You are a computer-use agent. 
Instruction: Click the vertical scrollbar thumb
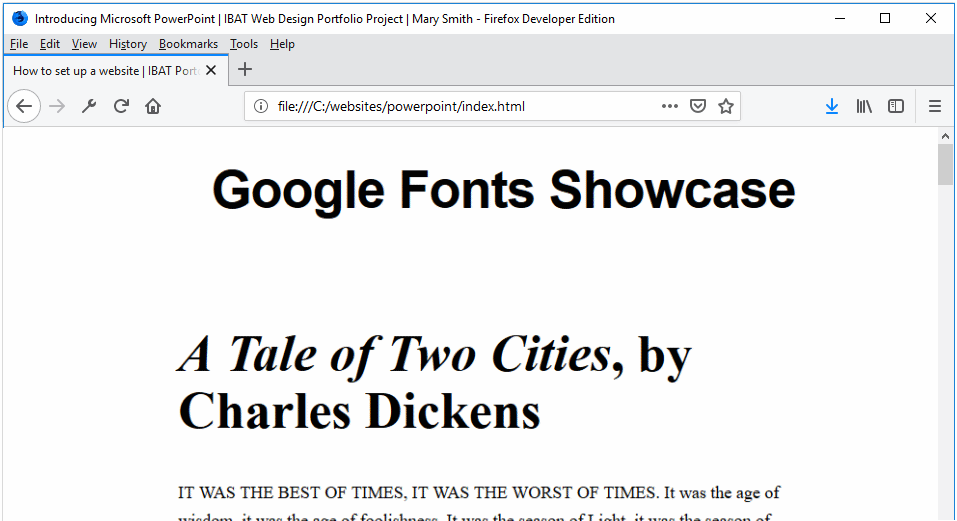click(945, 165)
